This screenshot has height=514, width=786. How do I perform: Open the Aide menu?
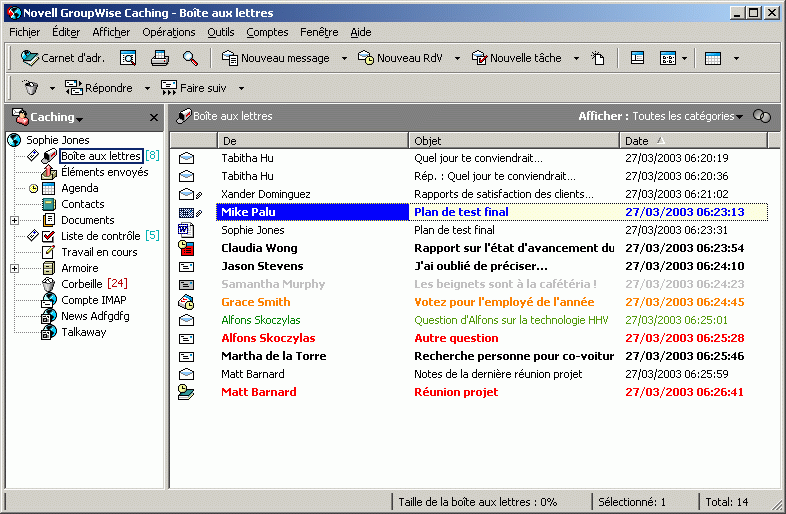361,33
